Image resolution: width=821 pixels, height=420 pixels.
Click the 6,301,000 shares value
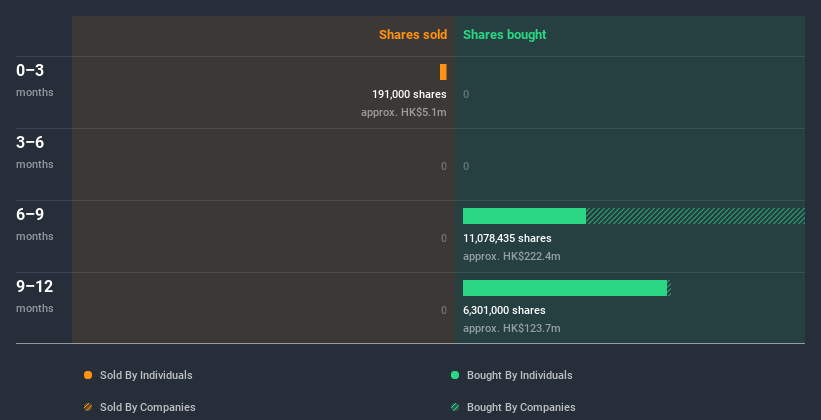pos(504,310)
